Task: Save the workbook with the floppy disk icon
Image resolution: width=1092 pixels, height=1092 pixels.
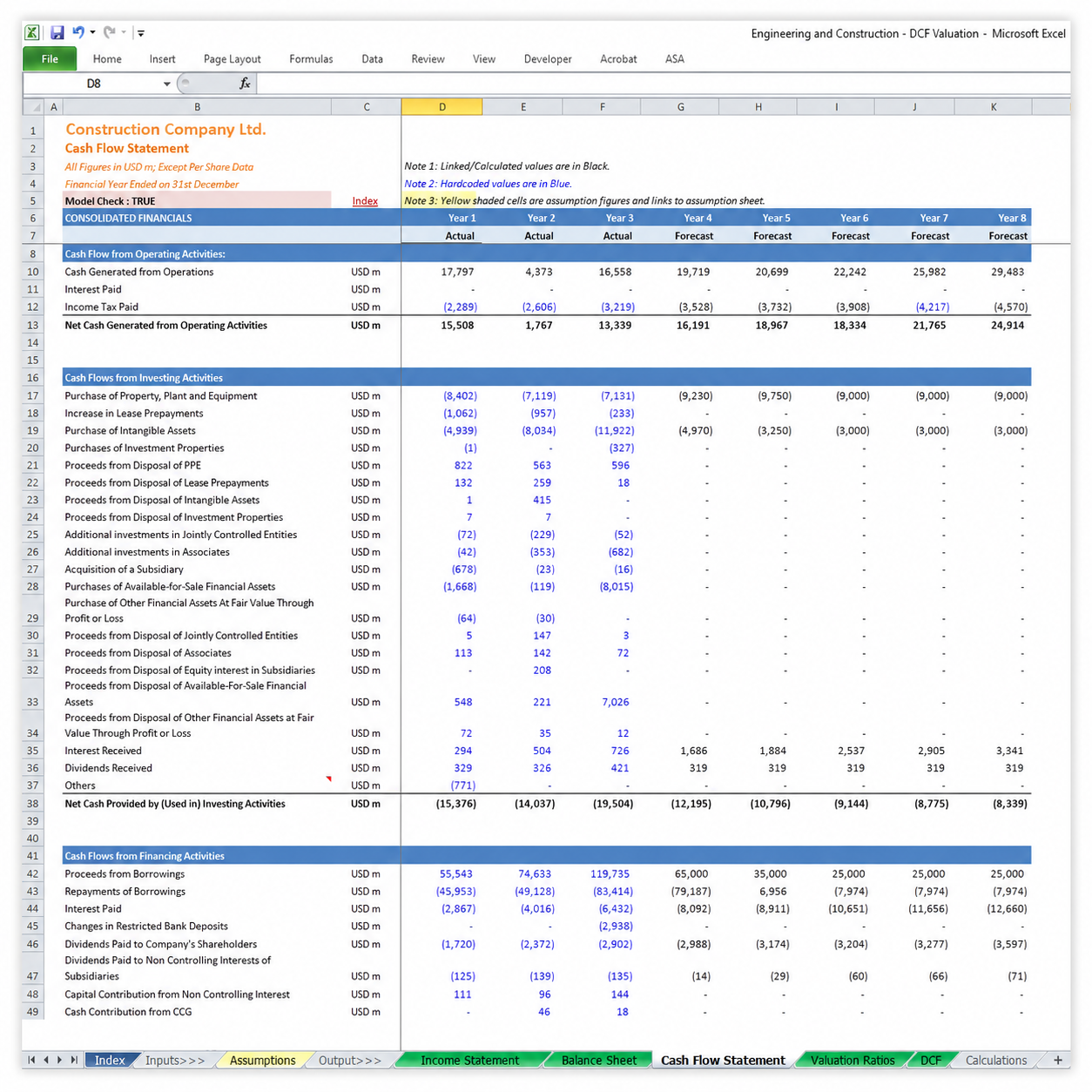Action: click(x=57, y=33)
